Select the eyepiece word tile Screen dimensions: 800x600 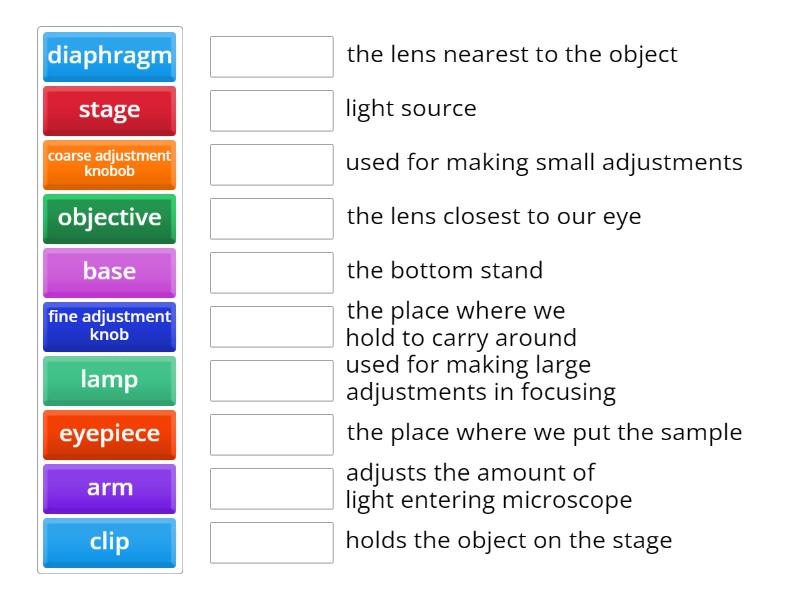109,434
